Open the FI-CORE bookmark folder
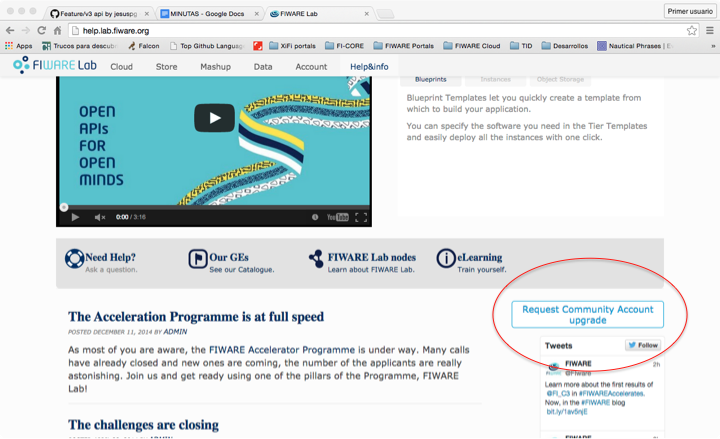The image size is (720, 439). click(x=344, y=46)
